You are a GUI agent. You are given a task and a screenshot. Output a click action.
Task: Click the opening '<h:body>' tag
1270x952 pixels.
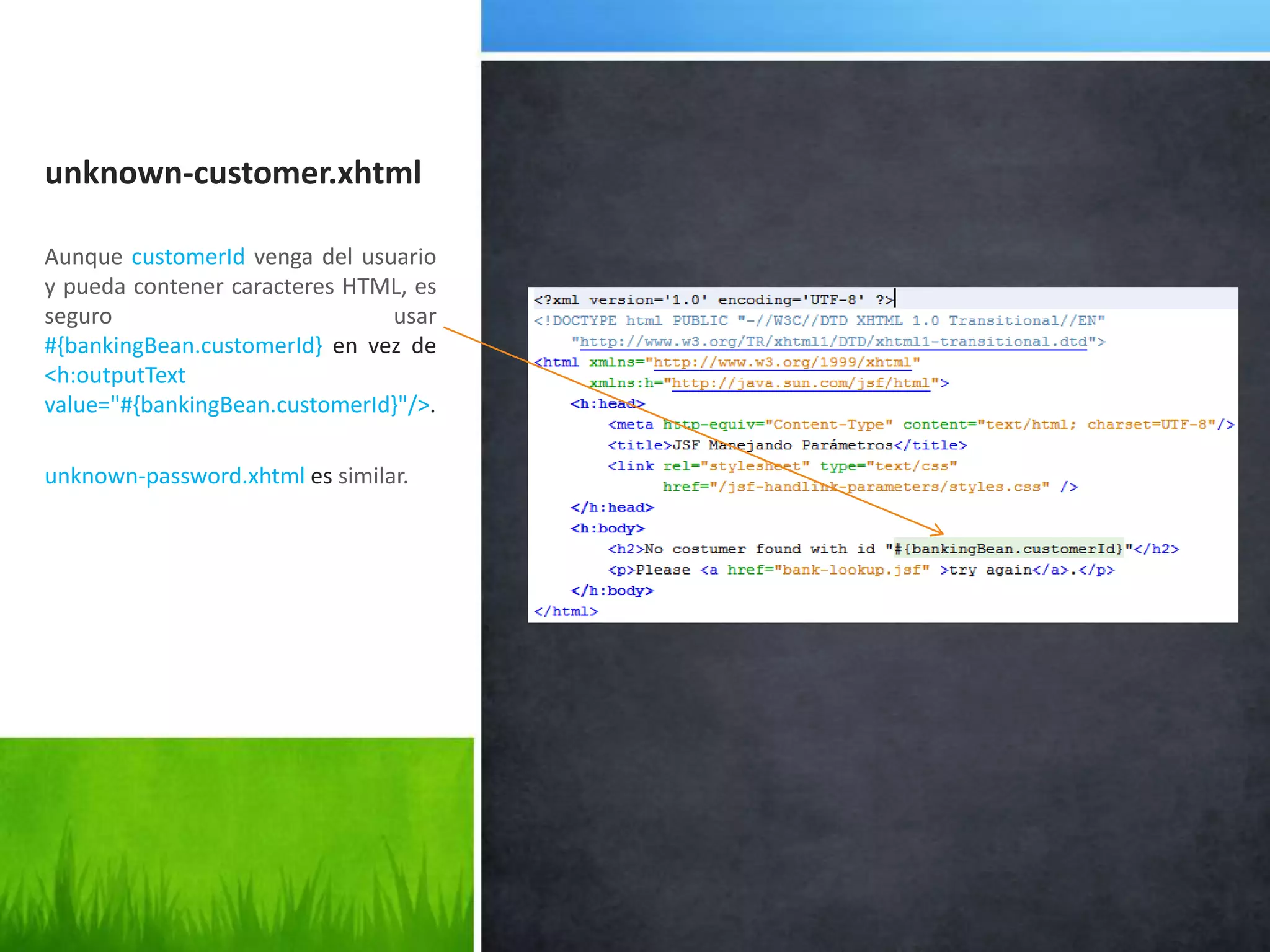pos(608,528)
